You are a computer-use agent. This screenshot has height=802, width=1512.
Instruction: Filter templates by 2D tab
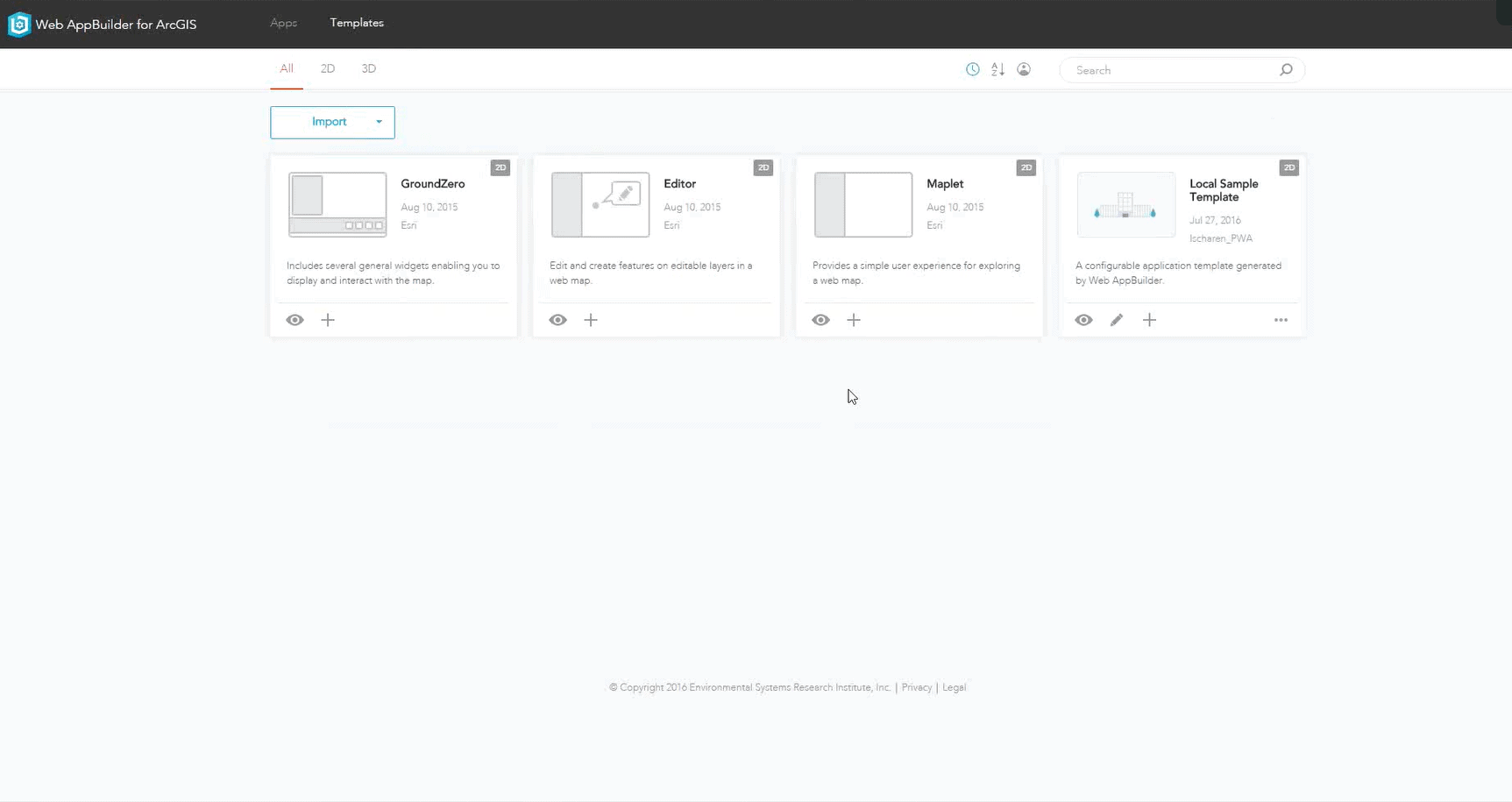tap(328, 68)
